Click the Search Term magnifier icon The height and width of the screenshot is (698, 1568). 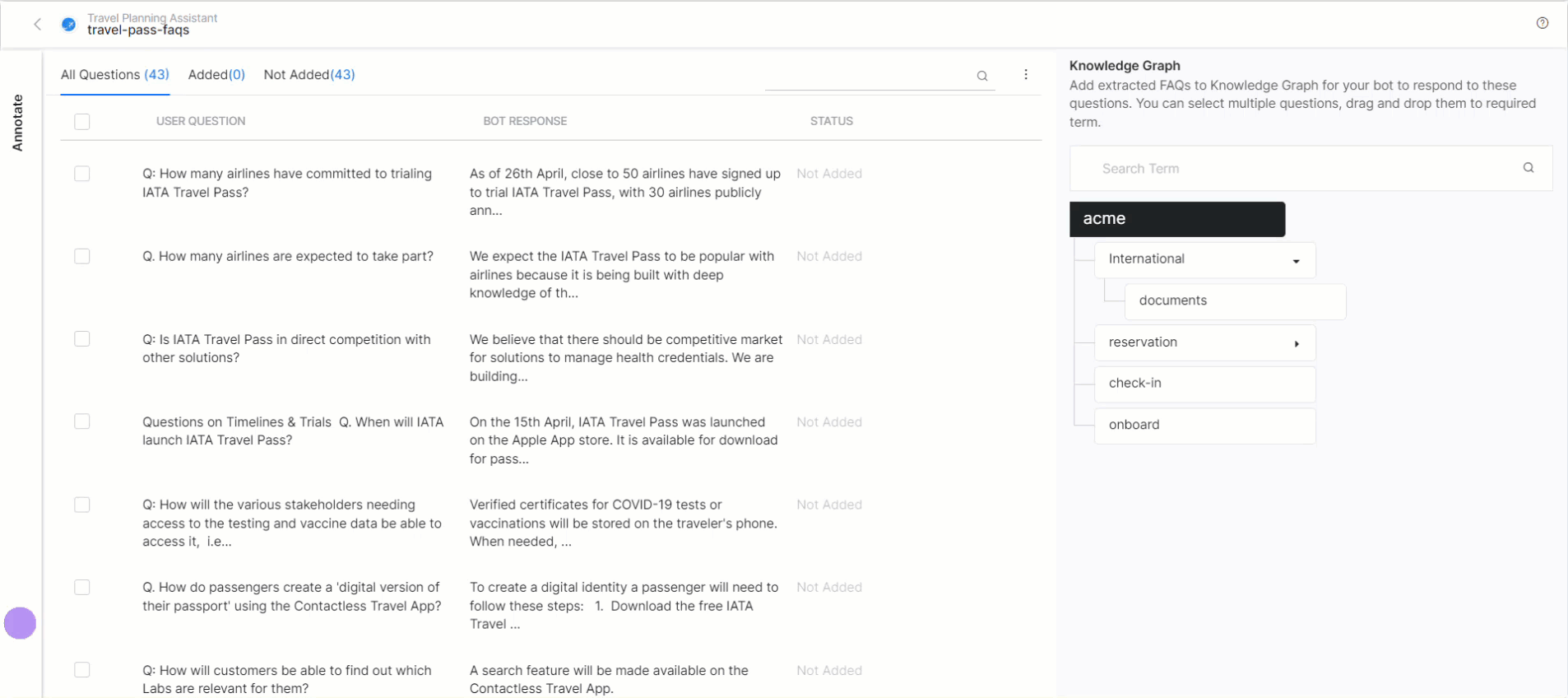[1528, 168]
